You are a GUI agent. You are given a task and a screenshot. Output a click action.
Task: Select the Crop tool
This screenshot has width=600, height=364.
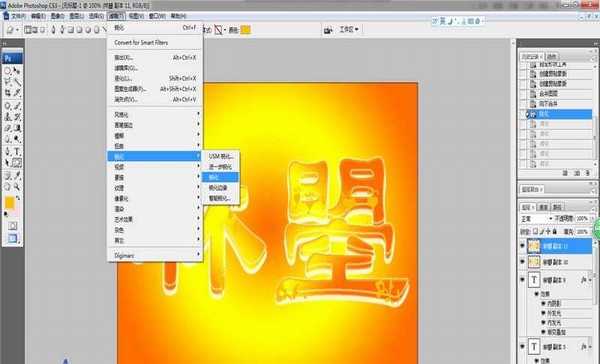pyautogui.click(x=7, y=93)
